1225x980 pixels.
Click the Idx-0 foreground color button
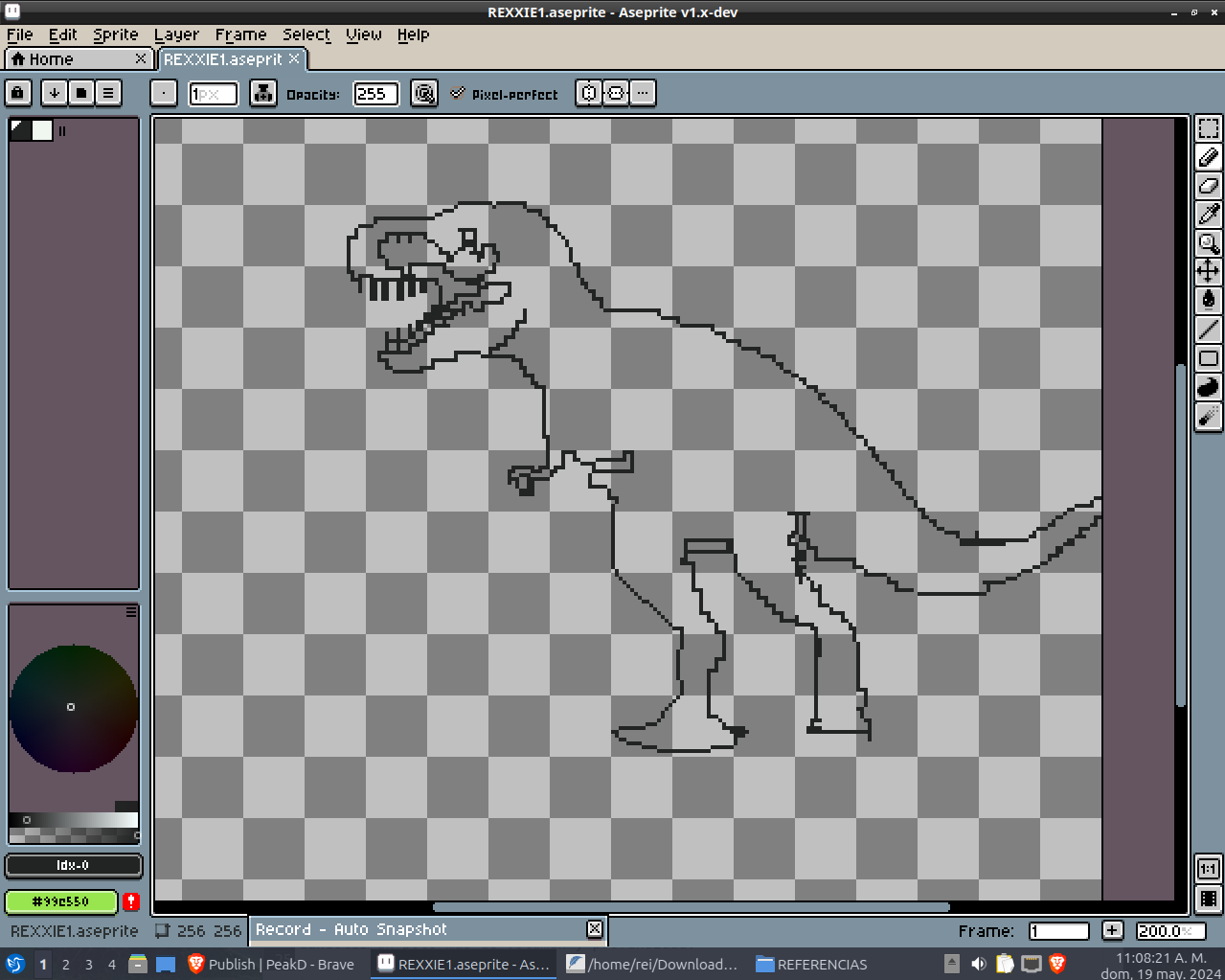pos(74,865)
